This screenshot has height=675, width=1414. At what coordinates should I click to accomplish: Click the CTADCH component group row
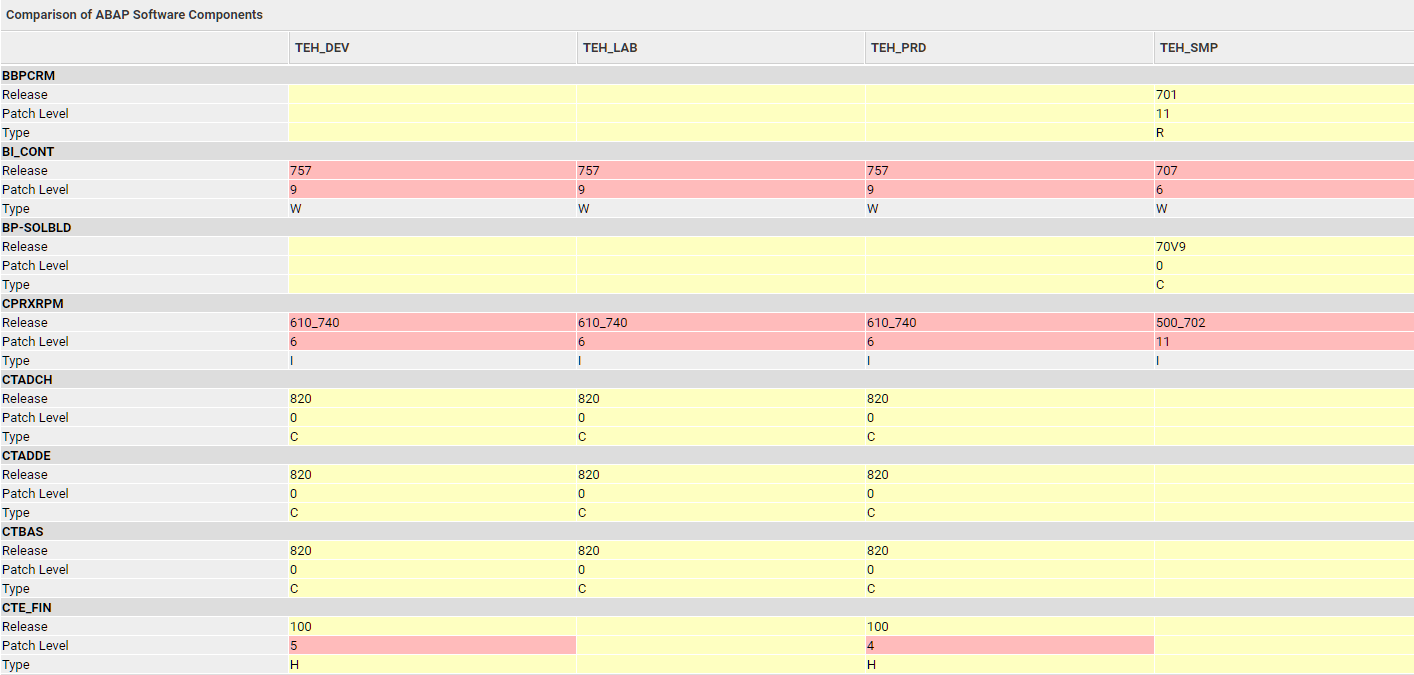pyautogui.click(x=27, y=380)
